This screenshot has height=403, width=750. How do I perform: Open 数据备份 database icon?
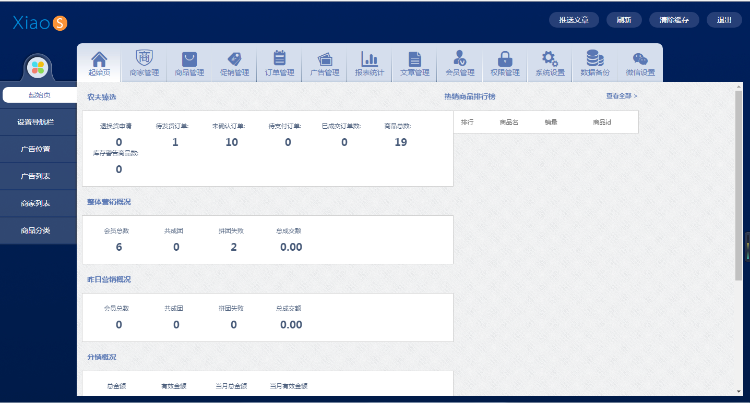click(x=594, y=62)
